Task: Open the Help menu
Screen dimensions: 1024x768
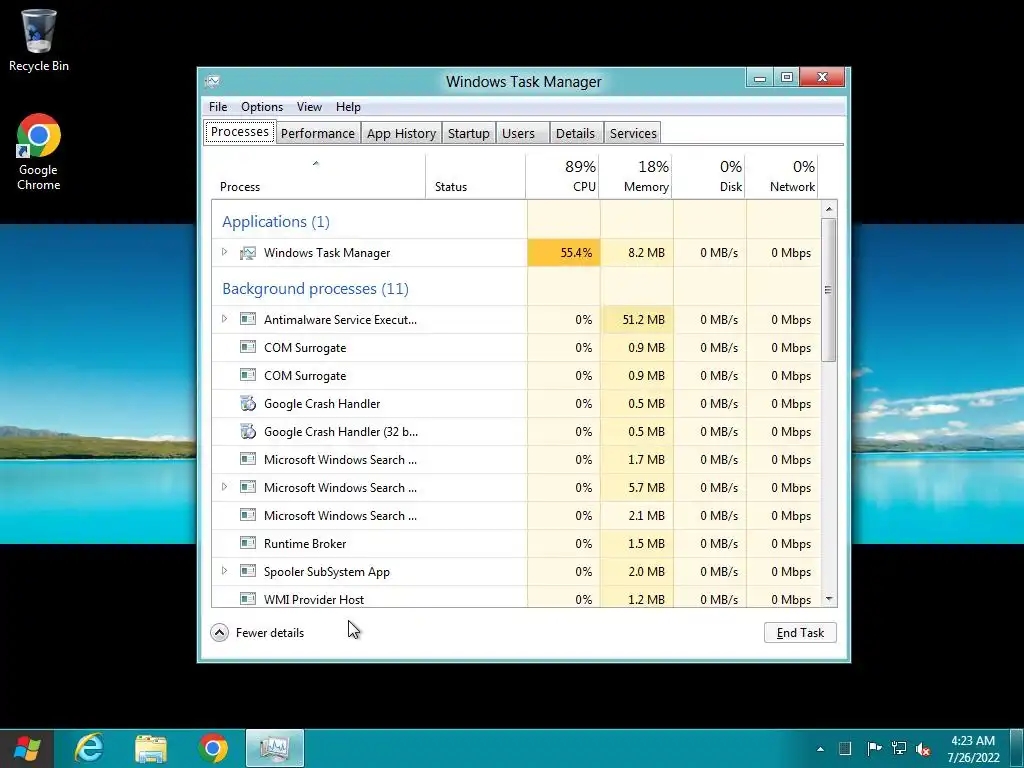Action: [348, 107]
